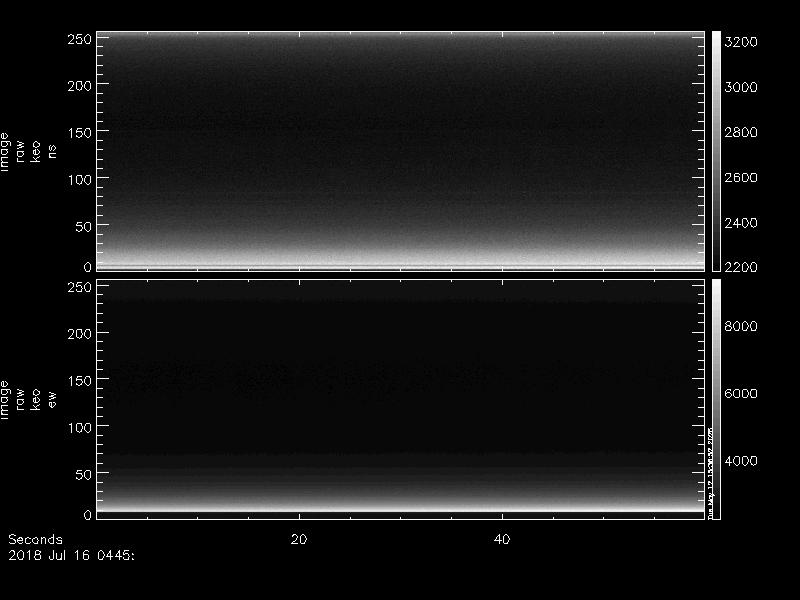This screenshot has height=600, width=800.
Task: Click the 'Seconds' x-axis title
Action: point(35,539)
